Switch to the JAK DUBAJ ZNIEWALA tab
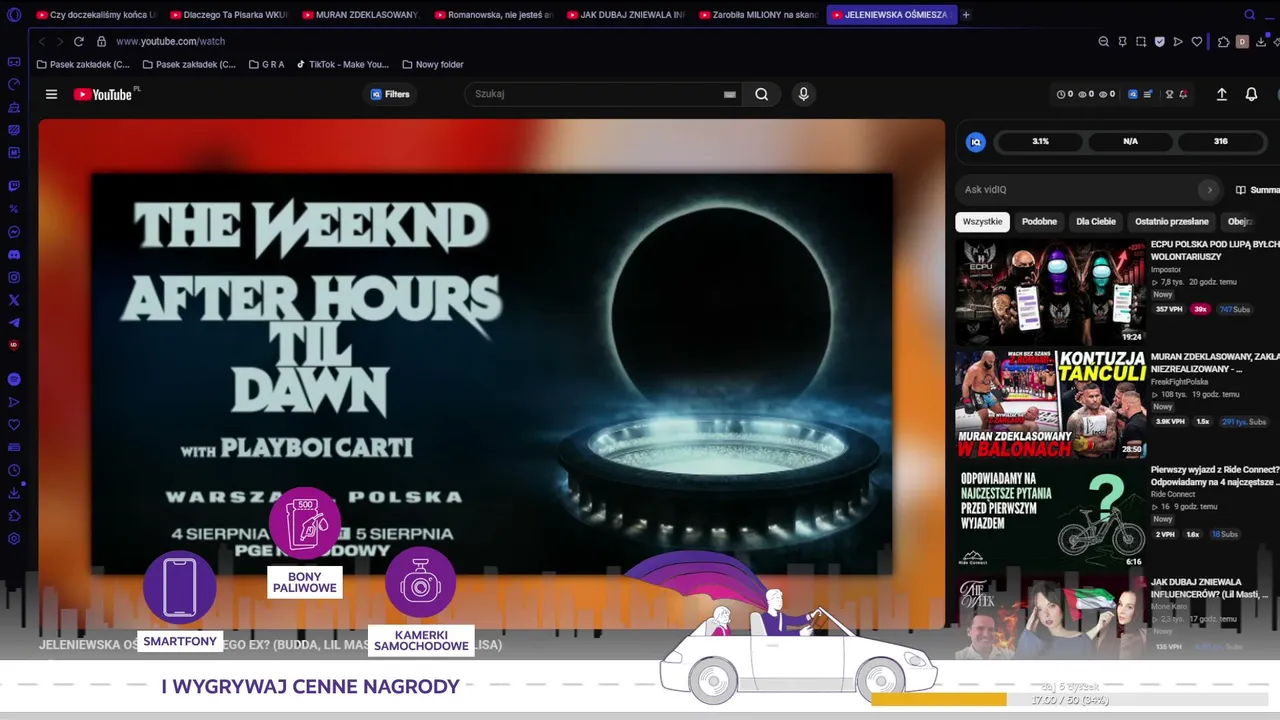 pyautogui.click(x=625, y=15)
